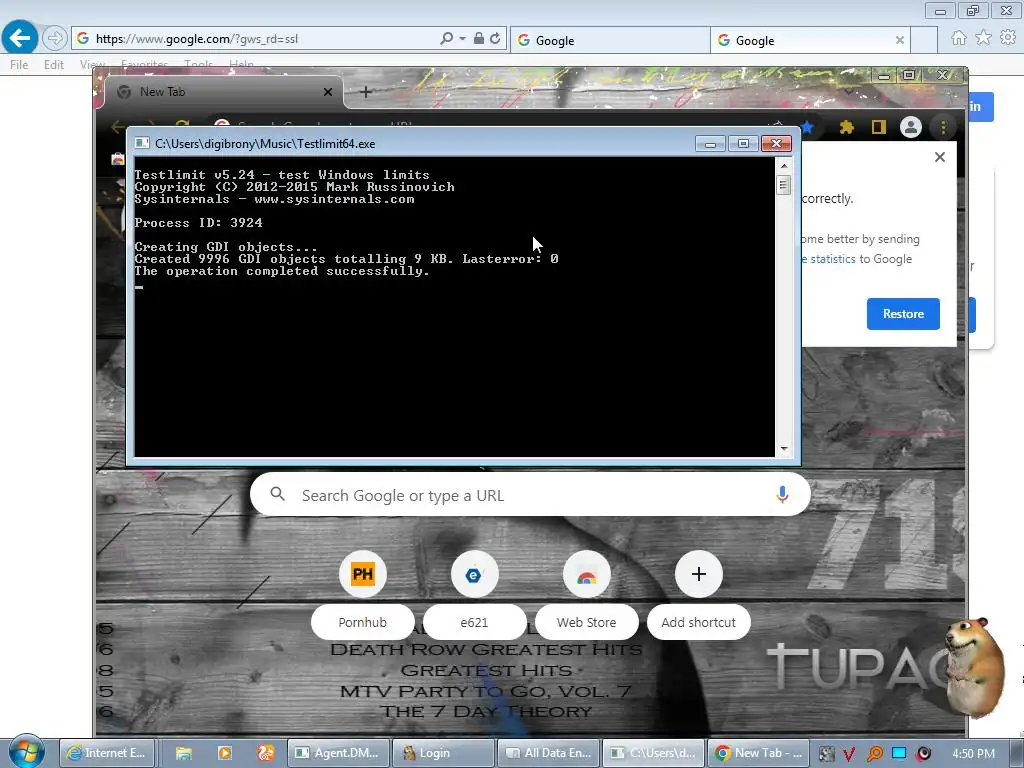Click the search magnifier in IE address bar

coord(447,39)
